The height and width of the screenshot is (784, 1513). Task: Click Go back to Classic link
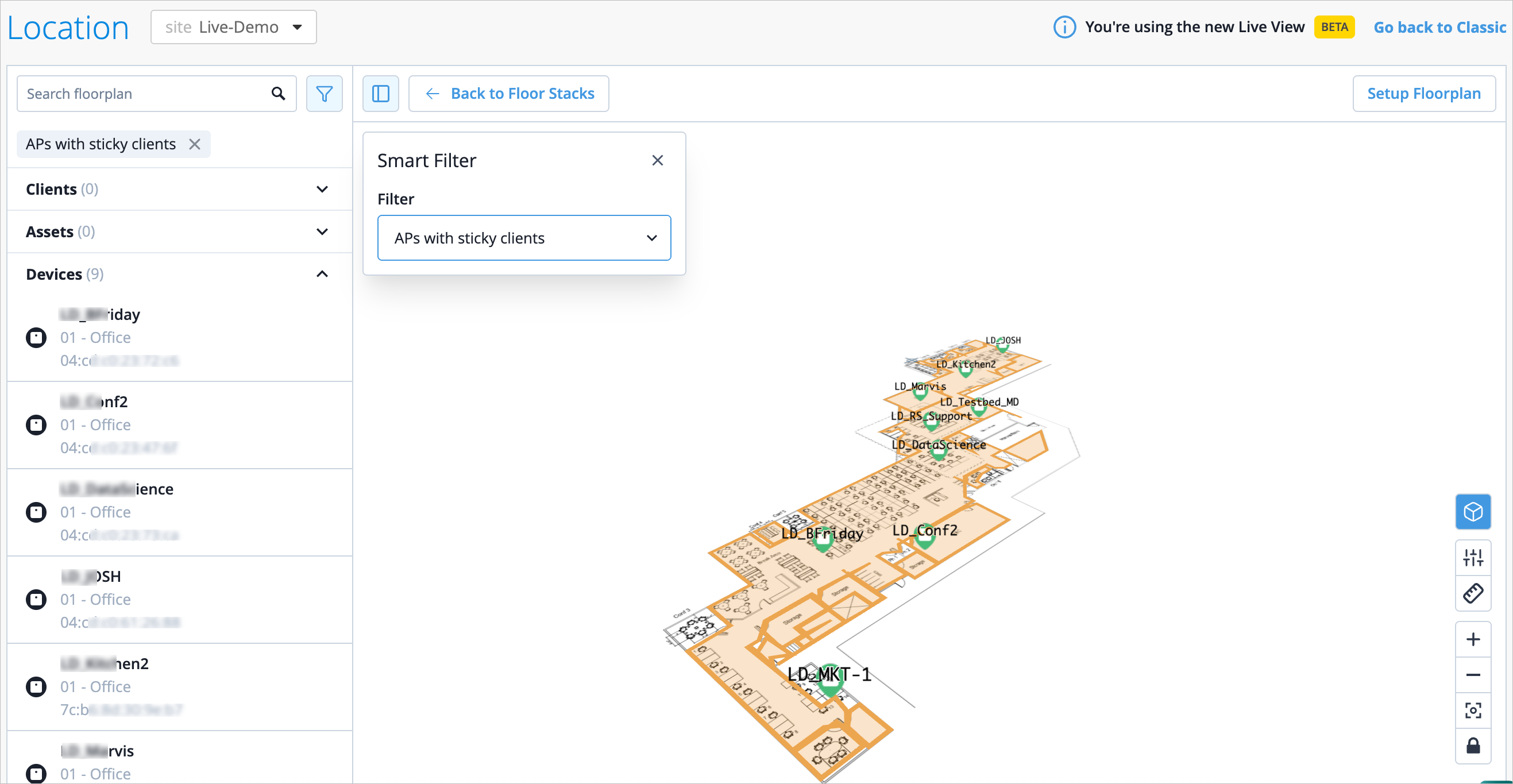[x=1439, y=27]
